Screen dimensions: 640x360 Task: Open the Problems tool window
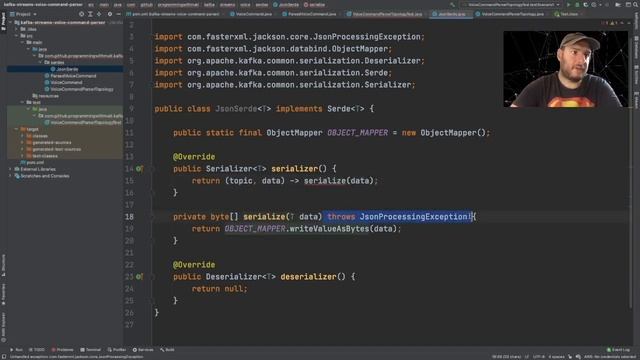tap(62, 350)
